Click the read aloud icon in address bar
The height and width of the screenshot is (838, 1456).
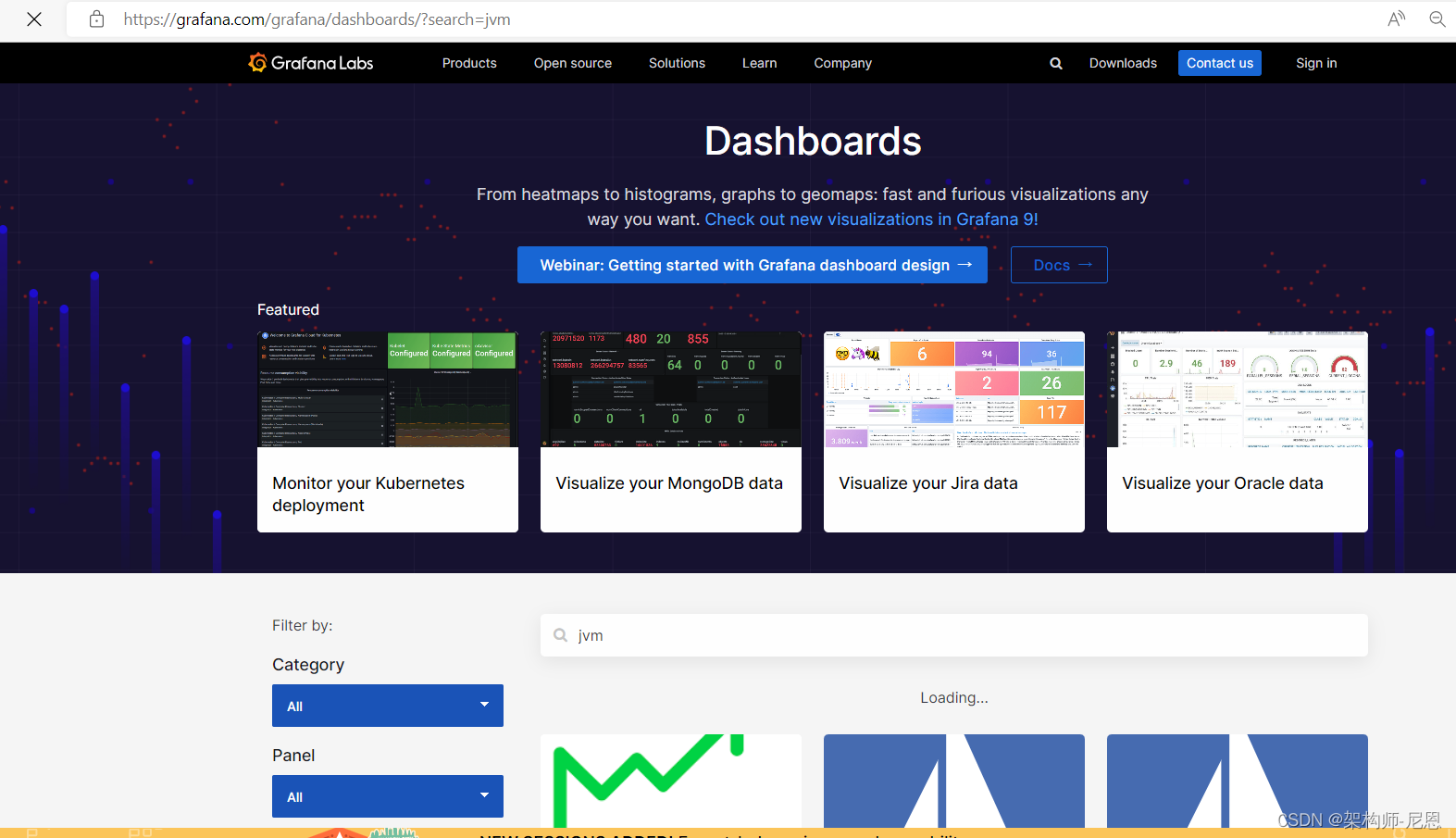[1397, 19]
